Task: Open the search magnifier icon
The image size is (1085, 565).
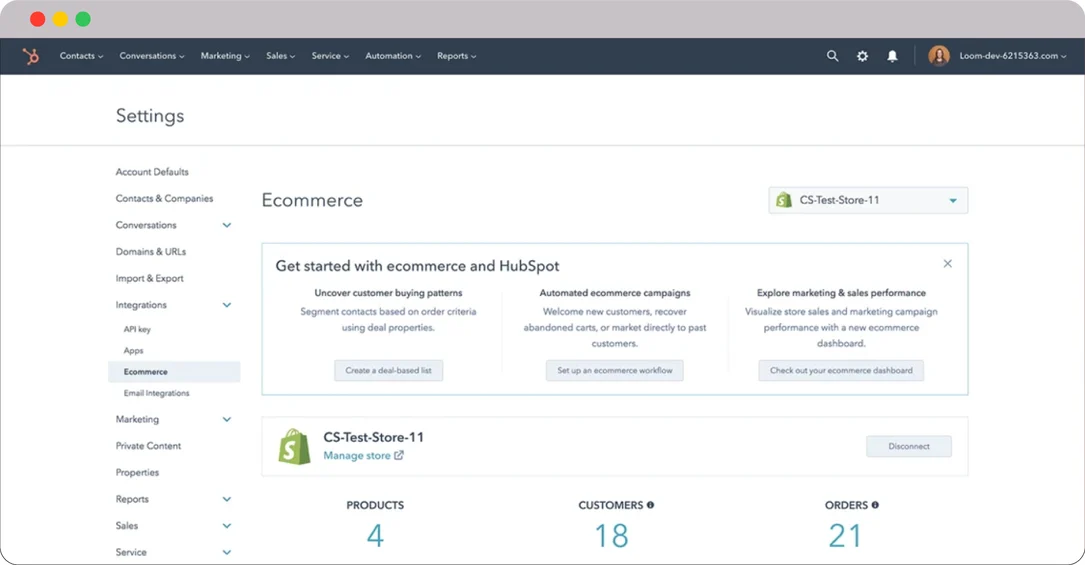Action: click(832, 56)
